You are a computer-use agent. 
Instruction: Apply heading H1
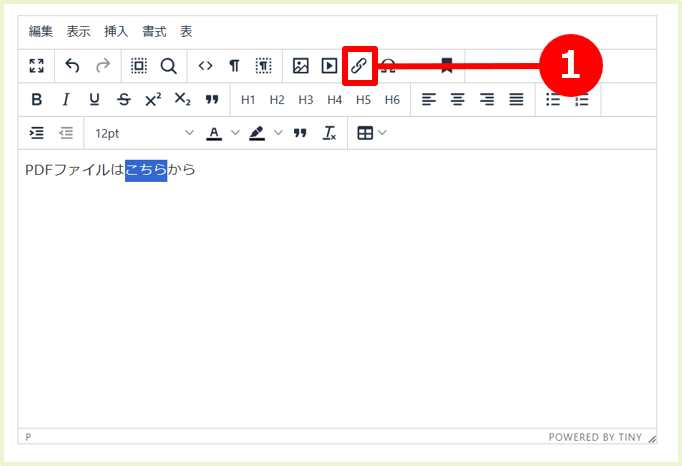tap(248, 100)
